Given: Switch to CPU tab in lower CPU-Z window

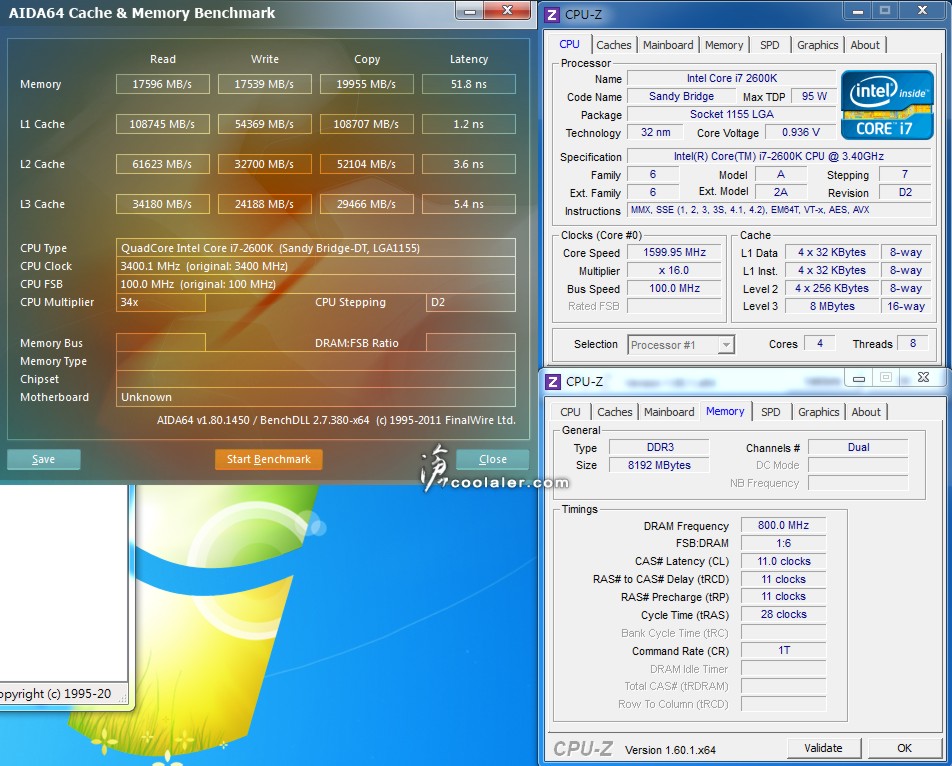Looking at the screenshot, I should pyautogui.click(x=570, y=412).
